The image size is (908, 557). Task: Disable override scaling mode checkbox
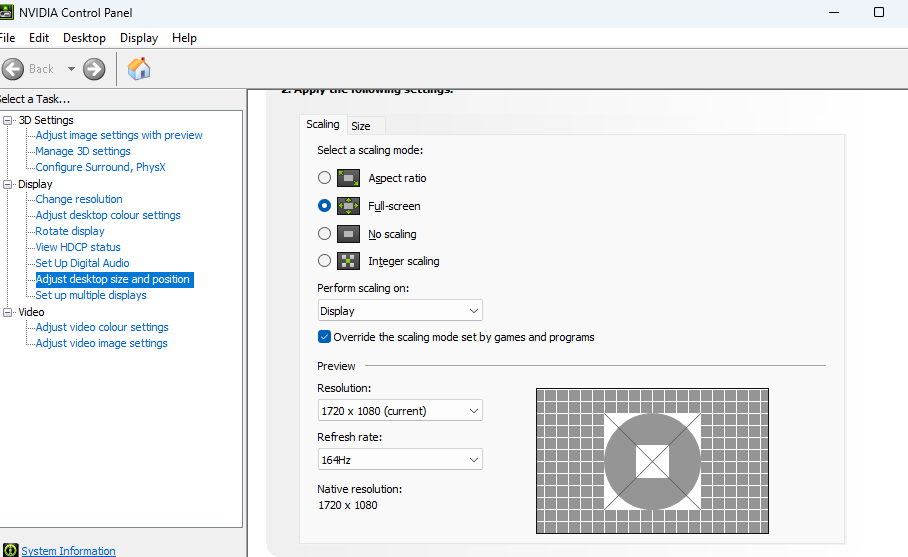point(324,337)
